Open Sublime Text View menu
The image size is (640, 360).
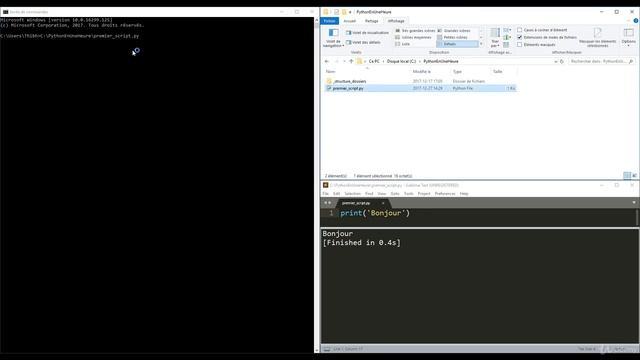click(382, 193)
